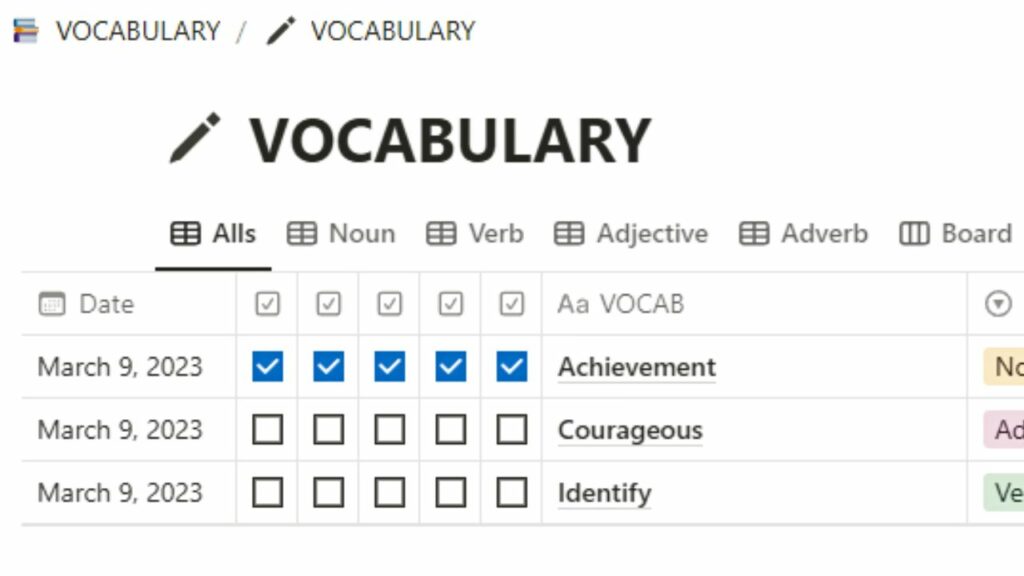Viewport: 1024px width, 576px height.
Task: Uncheck the first checkbox in the Achievement row
Action: pyautogui.click(x=266, y=366)
